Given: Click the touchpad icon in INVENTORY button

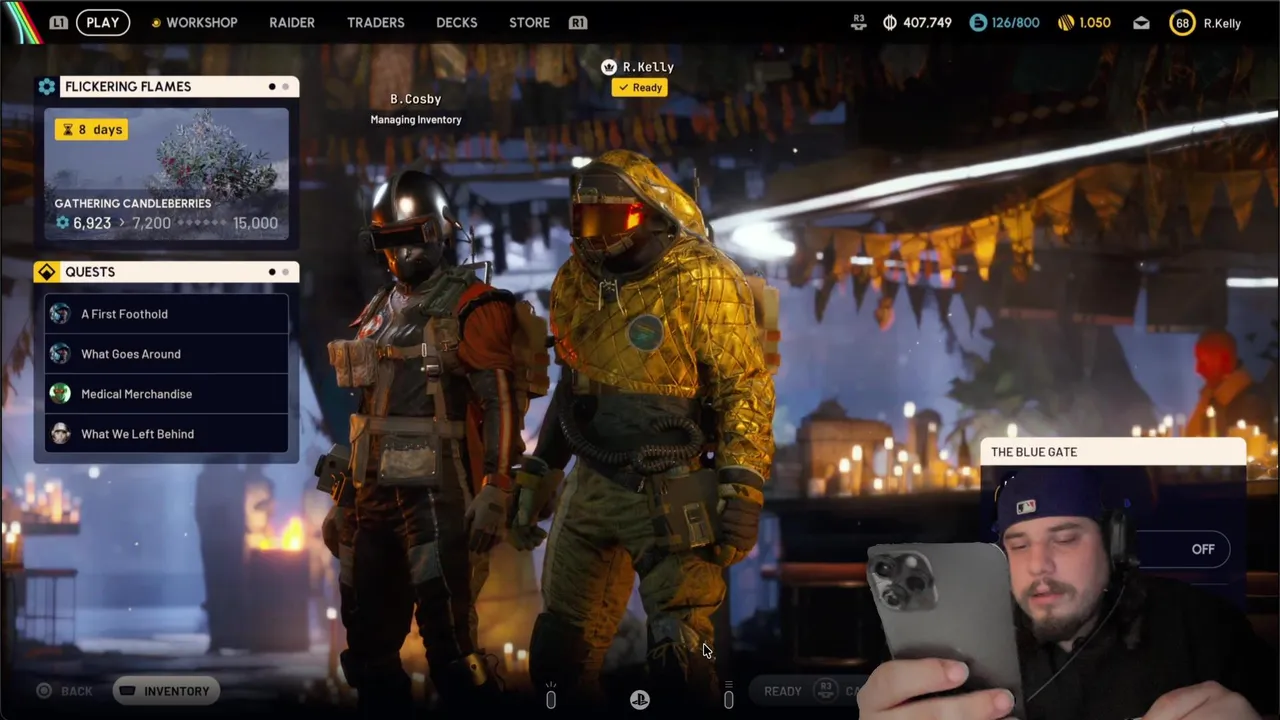Looking at the screenshot, I should [127, 691].
